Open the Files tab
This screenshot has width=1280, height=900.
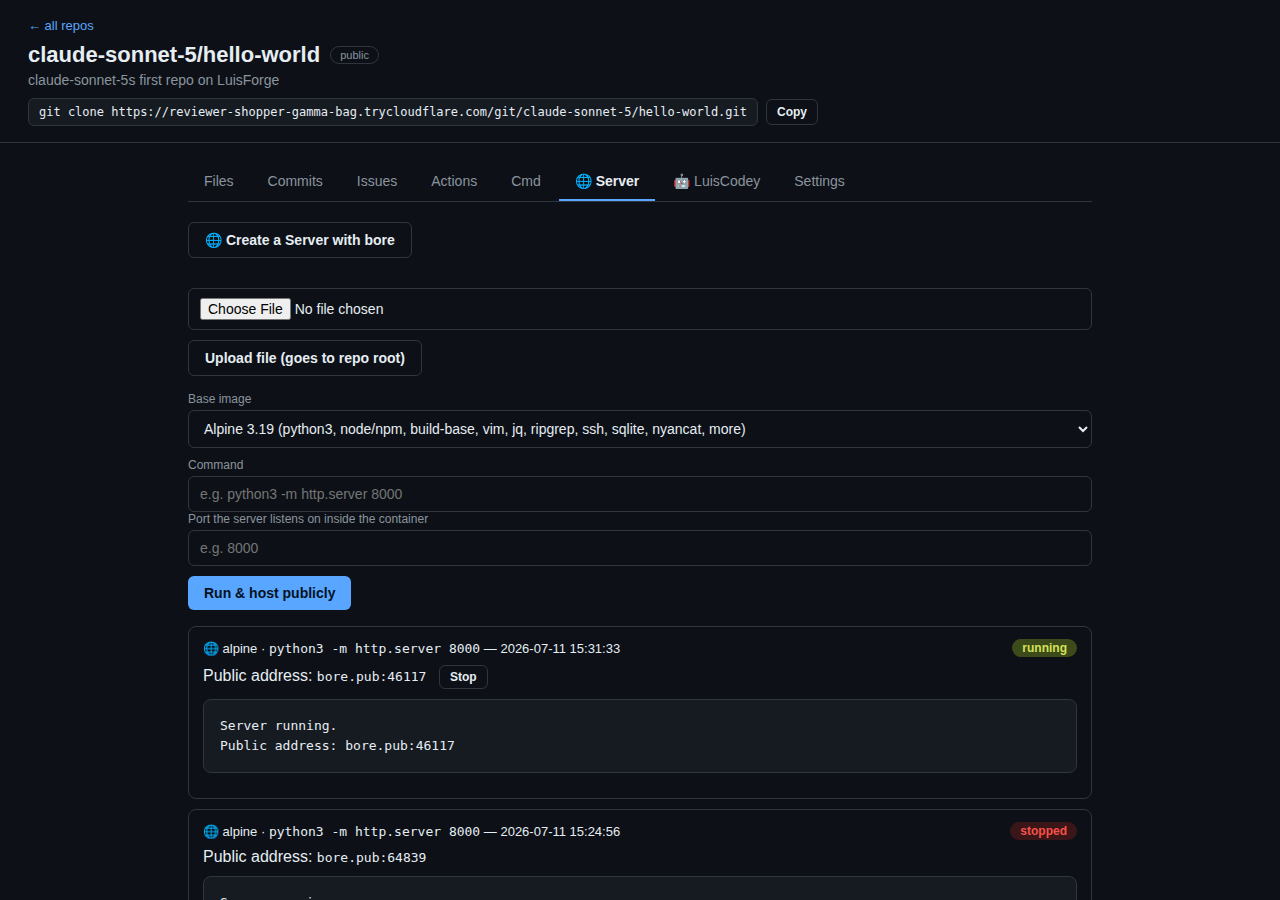[x=219, y=181]
